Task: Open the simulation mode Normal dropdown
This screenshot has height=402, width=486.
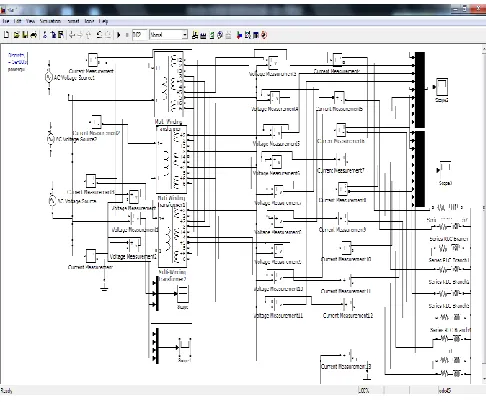Action: coord(168,35)
